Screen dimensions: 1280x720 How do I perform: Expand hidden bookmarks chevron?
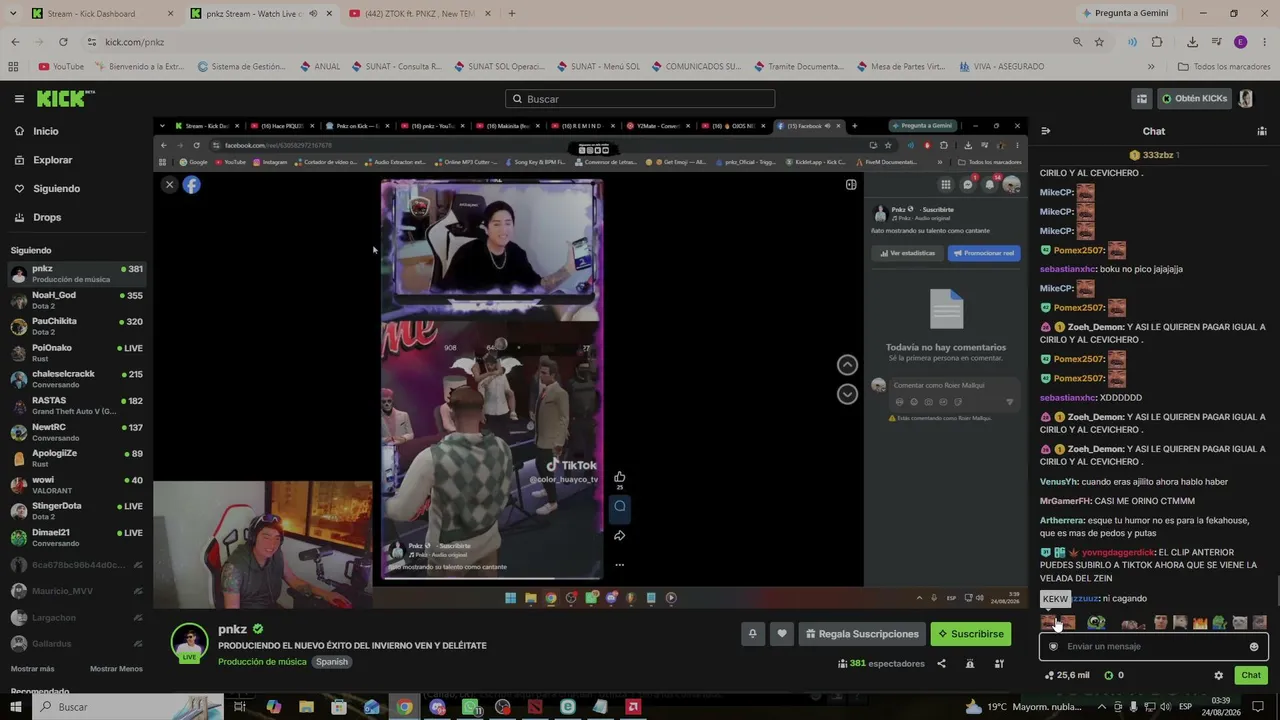1151,67
